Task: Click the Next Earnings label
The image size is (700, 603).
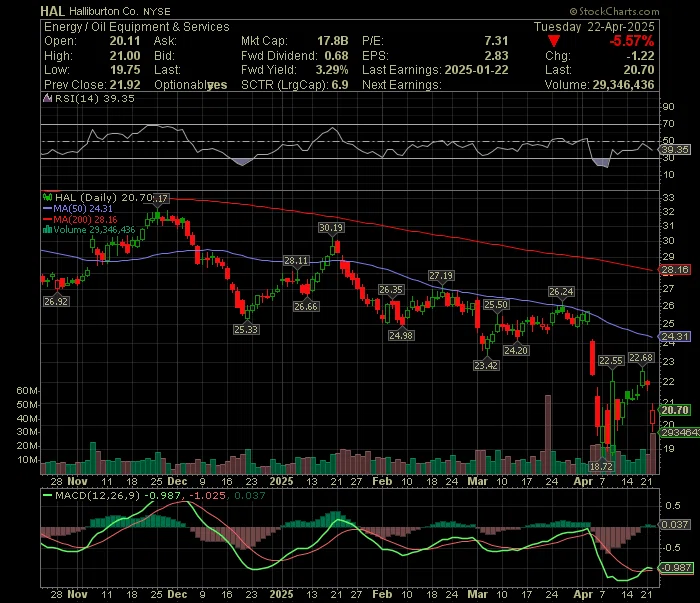Action: [x=402, y=85]
